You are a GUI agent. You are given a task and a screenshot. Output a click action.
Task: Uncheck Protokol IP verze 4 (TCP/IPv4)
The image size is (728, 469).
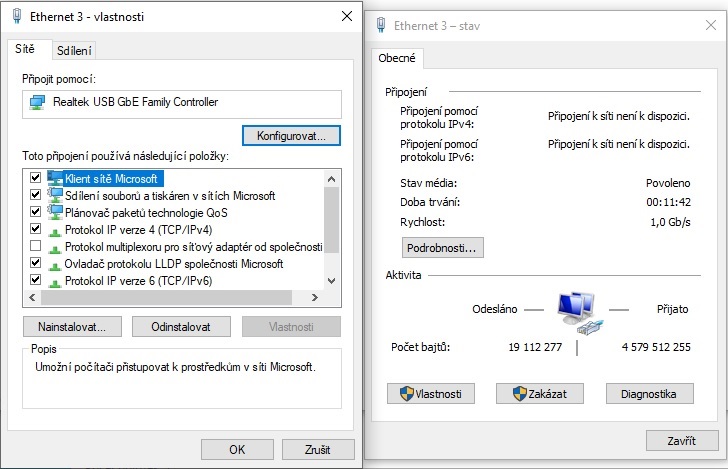pos(36,229)
